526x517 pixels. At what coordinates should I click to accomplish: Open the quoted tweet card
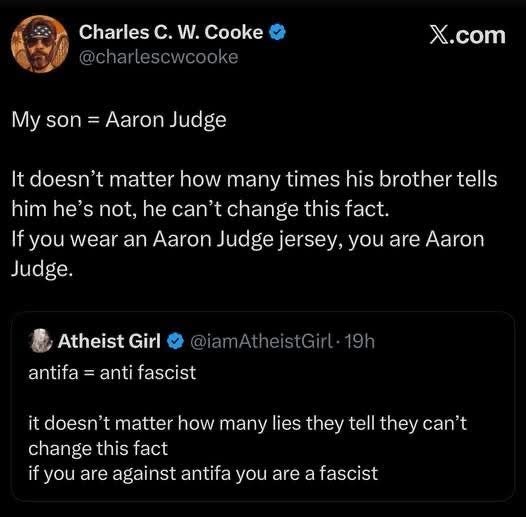(263, 406)
